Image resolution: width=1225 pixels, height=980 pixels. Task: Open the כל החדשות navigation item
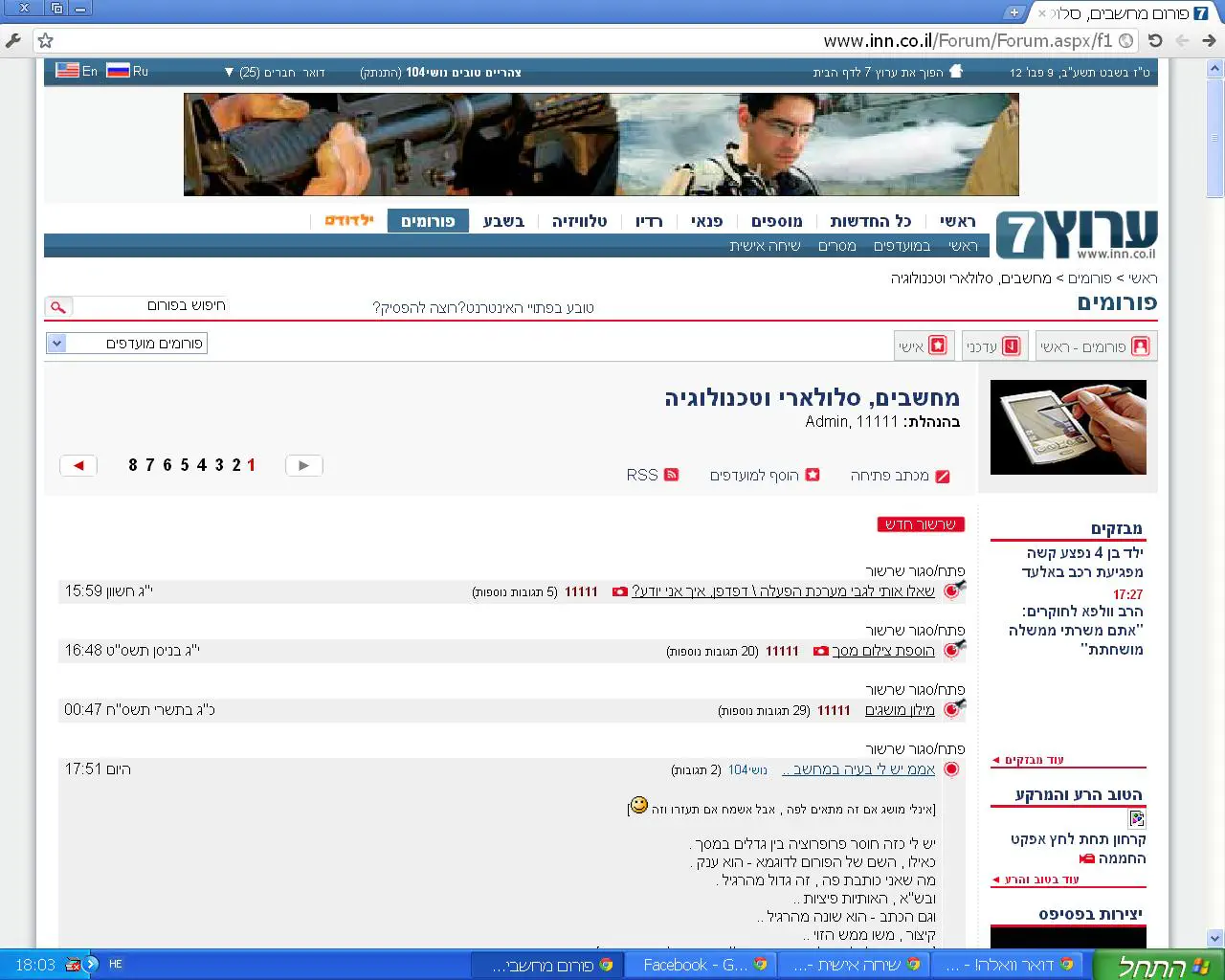[x=870, y=221]
